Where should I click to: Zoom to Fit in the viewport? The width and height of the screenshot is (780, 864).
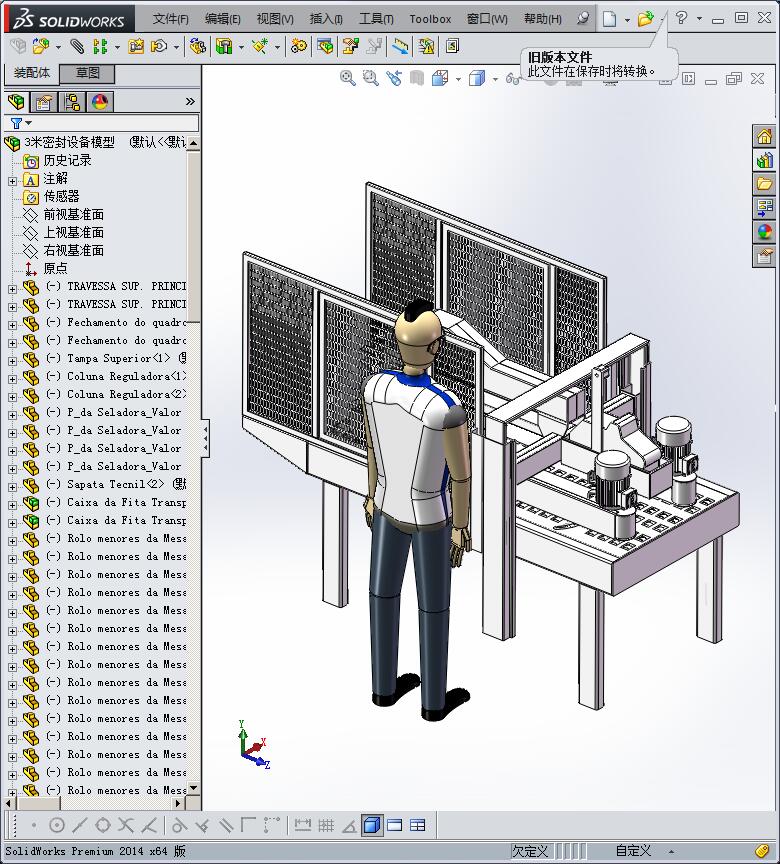[x=348, y=79]
